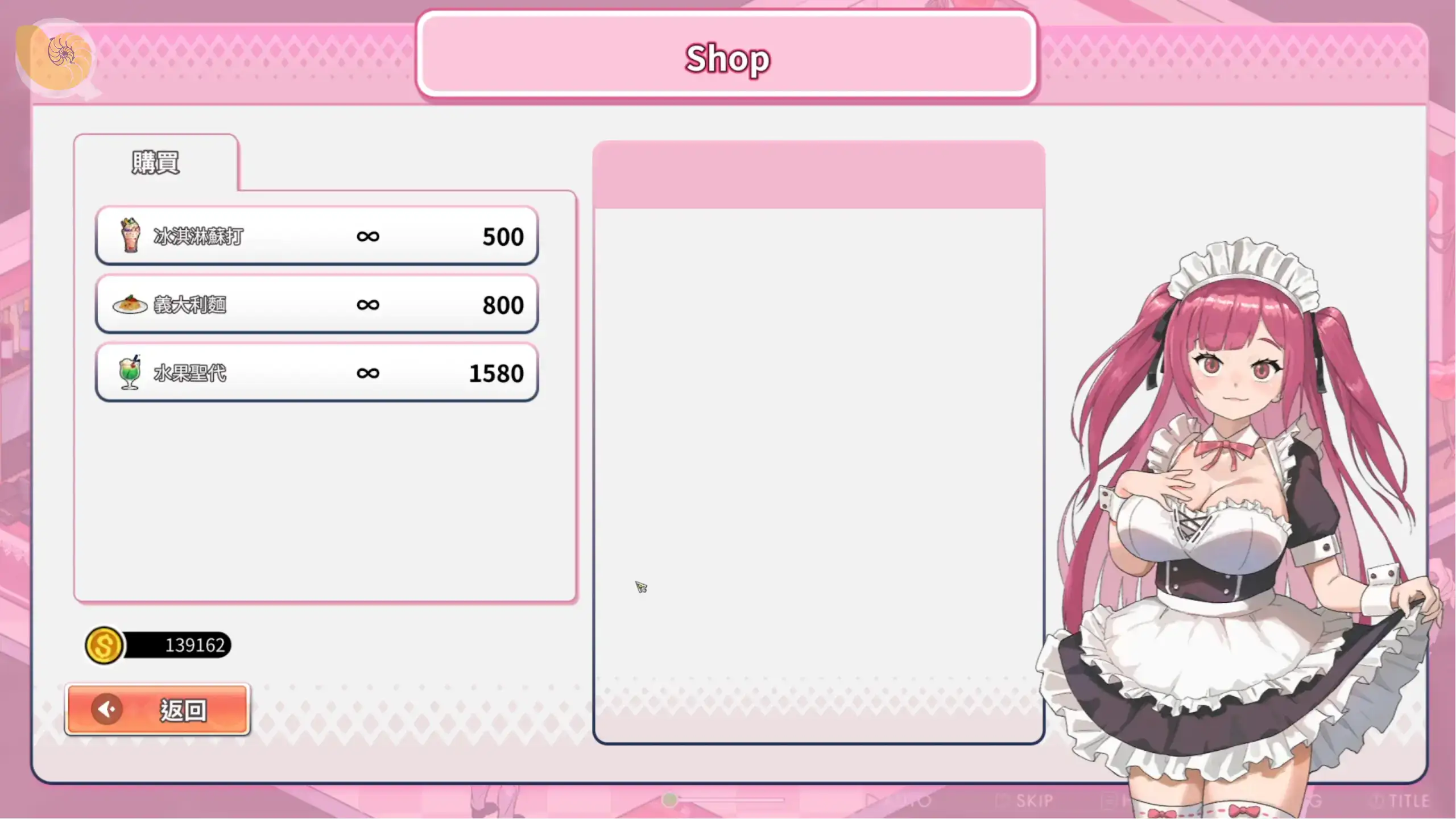This screenshot has width=1456, height=819.
Task: Click the green fruit parfait icon
Action: tap(130, 373)
